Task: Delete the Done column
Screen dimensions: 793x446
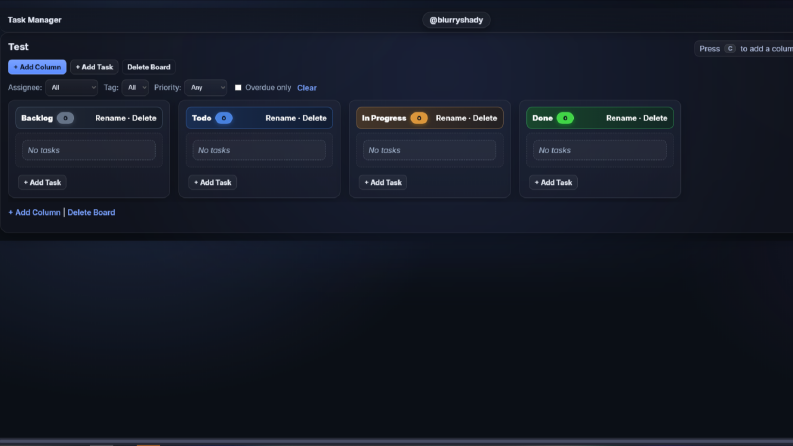Action: 655,118
